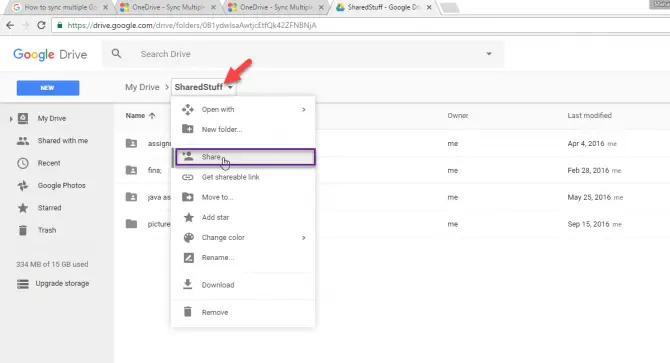The height and width of the screenshot is (363, 670).
Task: Click the Owner column header
Action: [458, 116]
